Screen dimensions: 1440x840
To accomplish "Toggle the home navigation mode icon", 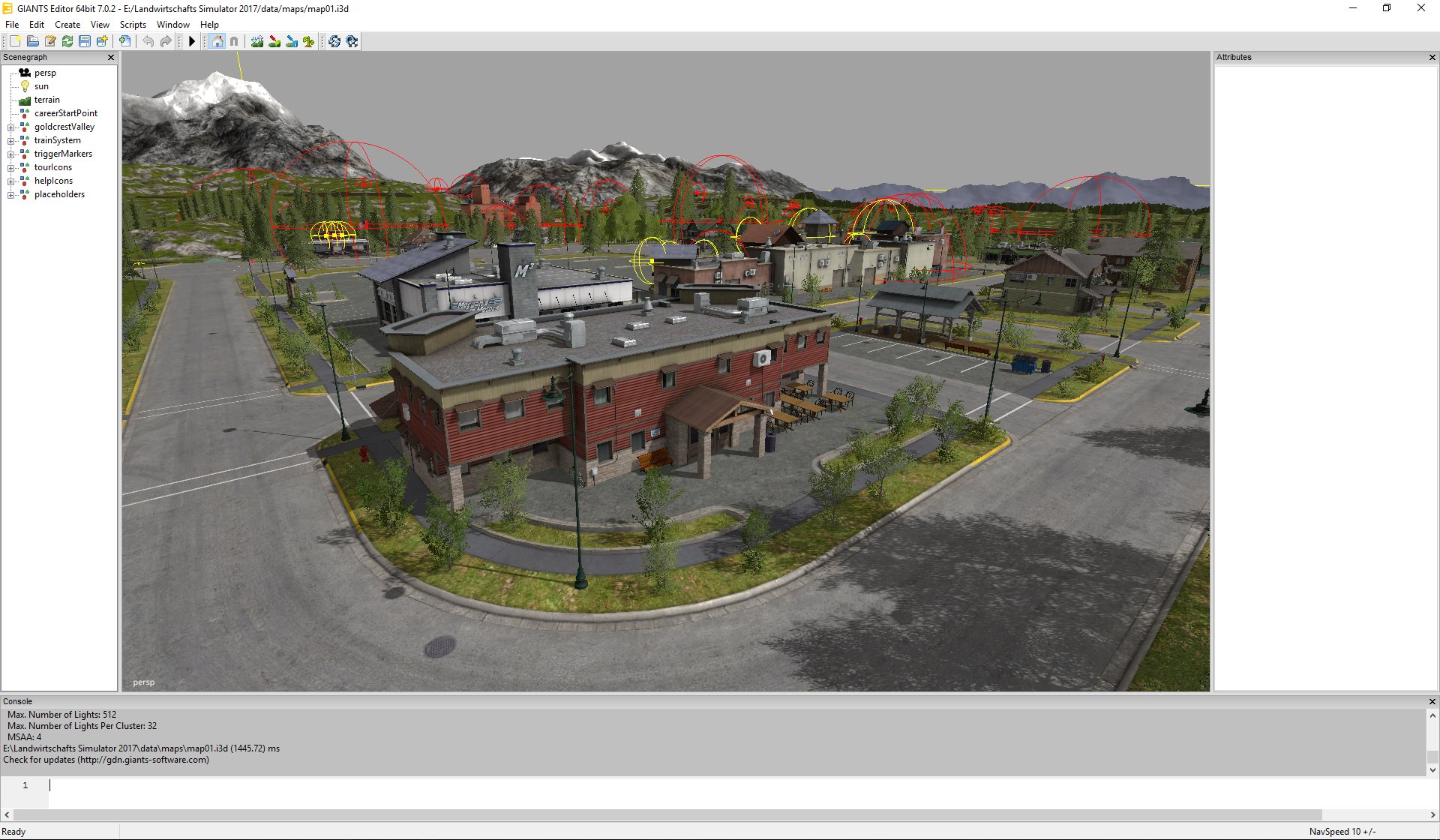I will (217, 41).
